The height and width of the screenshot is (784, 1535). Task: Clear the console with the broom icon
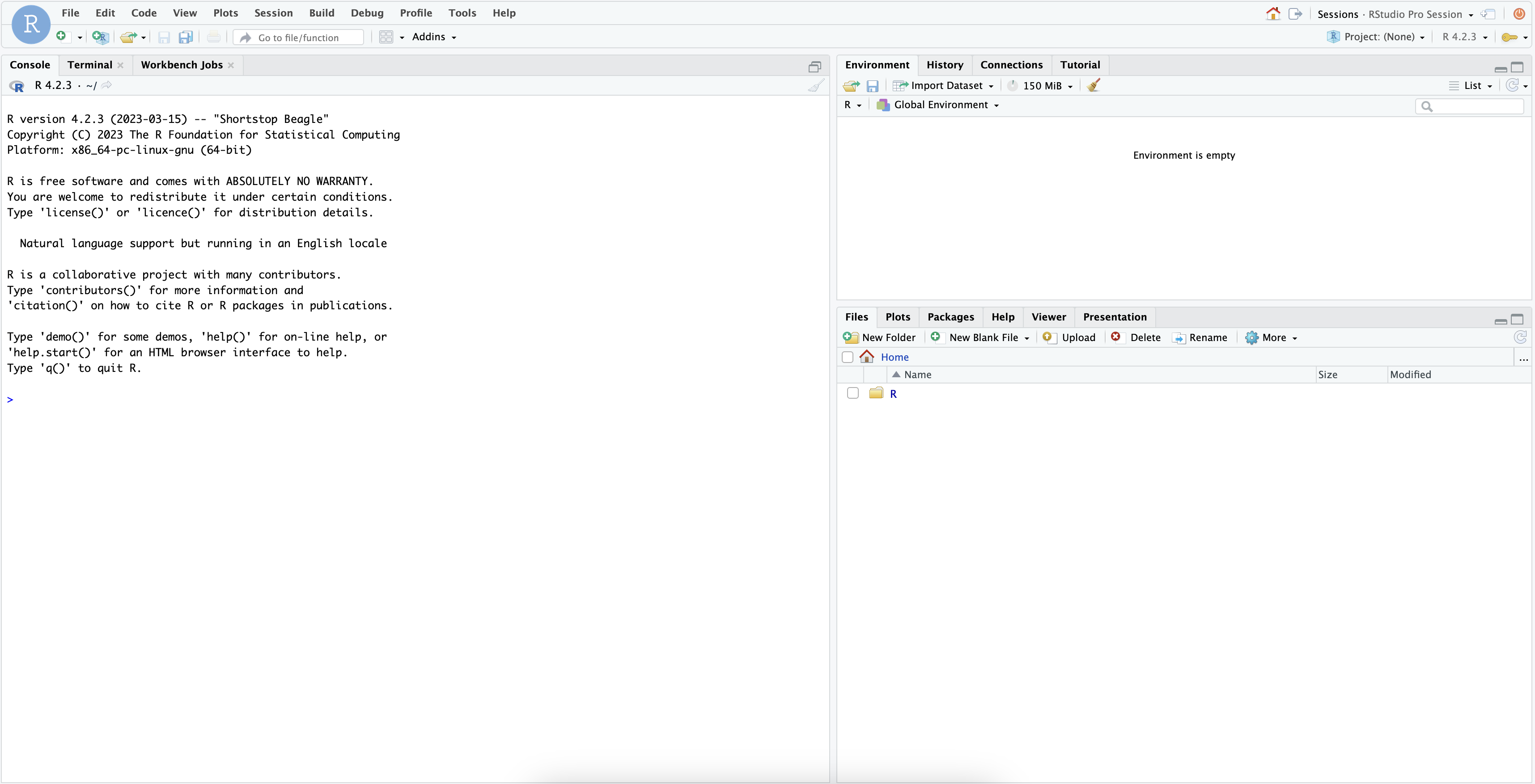815,86
